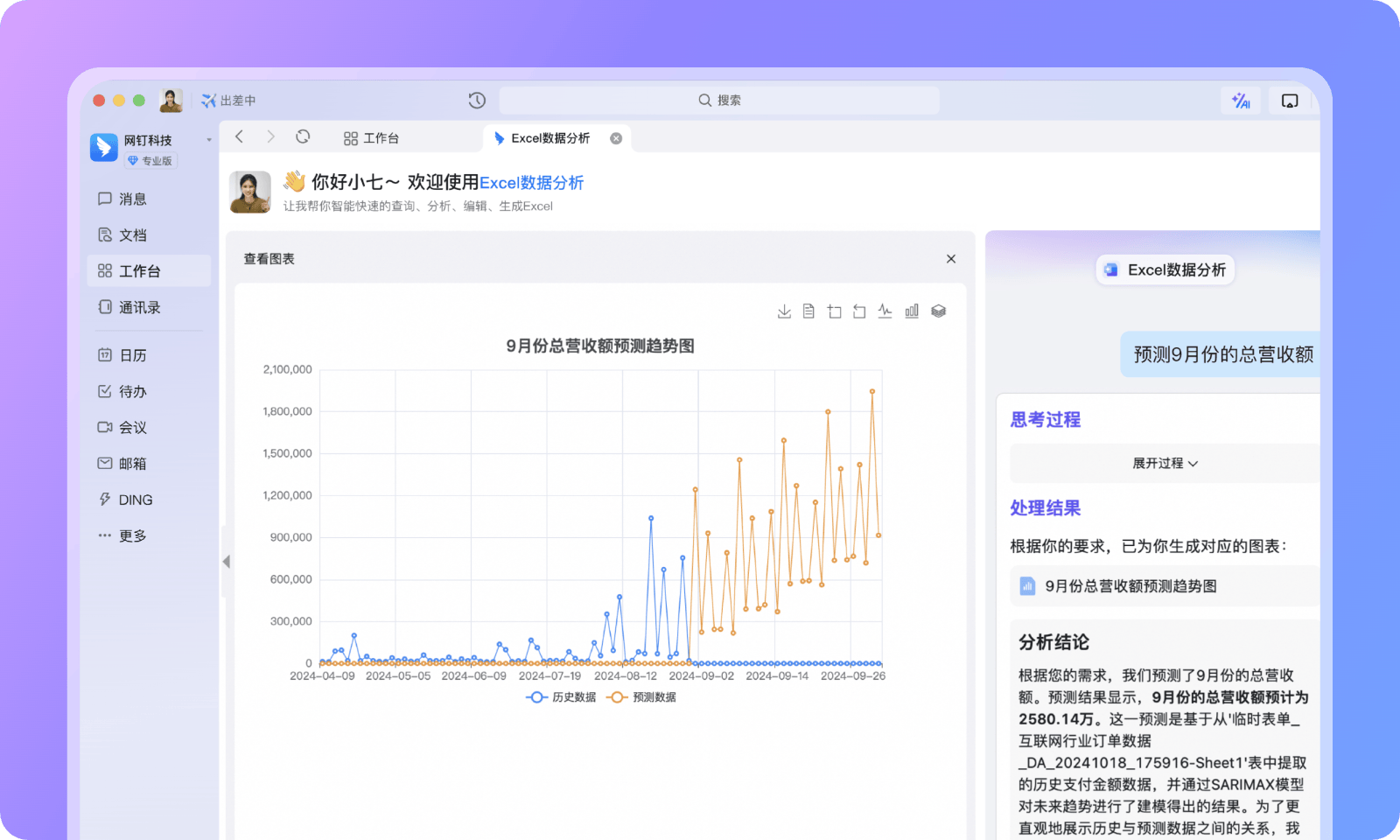Switch chart to bar type
1400x840 pixels.
[x=912, y=311]
